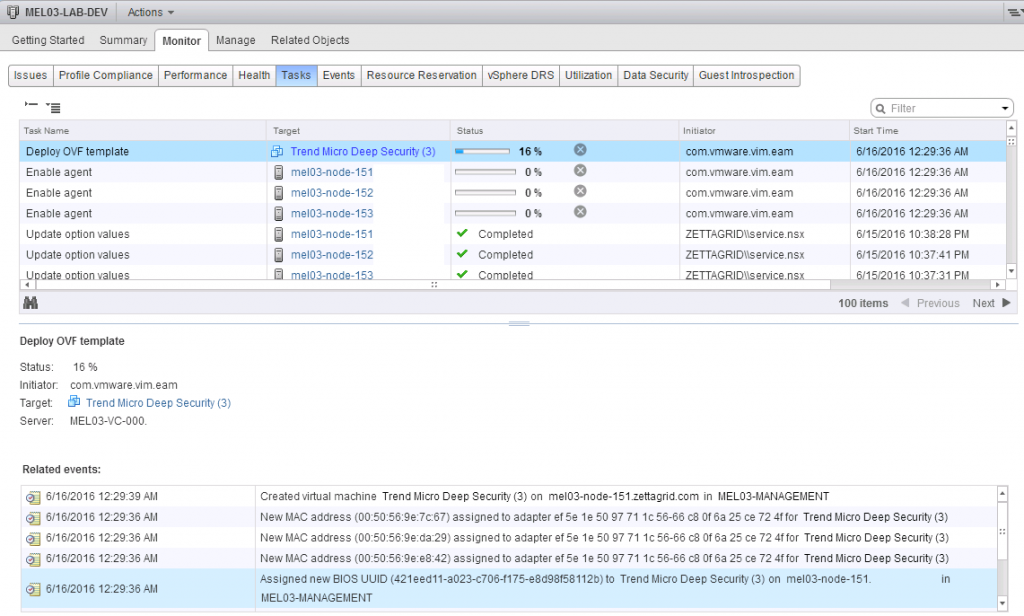Click host icon in Enable agent mel03-node-151 row
This screenshot has width=1024, height=616.
pos(278,172)
